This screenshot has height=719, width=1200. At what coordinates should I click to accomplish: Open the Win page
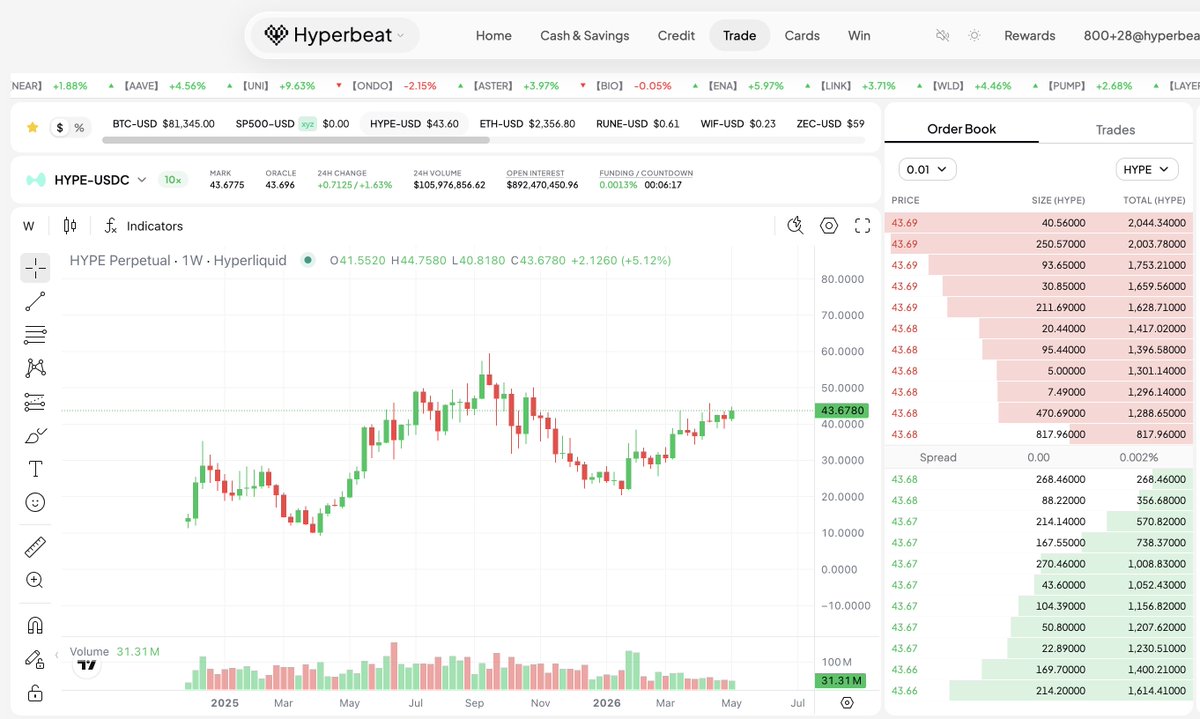(859, 35)
